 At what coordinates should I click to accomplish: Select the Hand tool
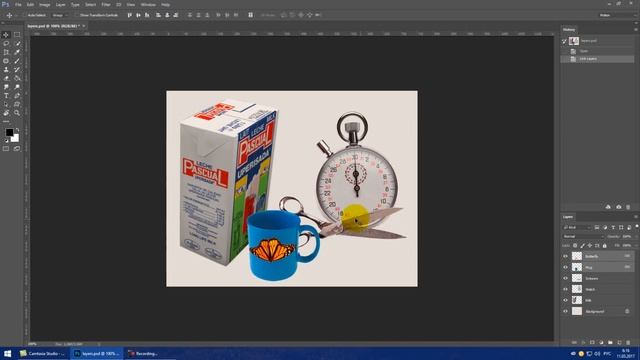(6, 113)
